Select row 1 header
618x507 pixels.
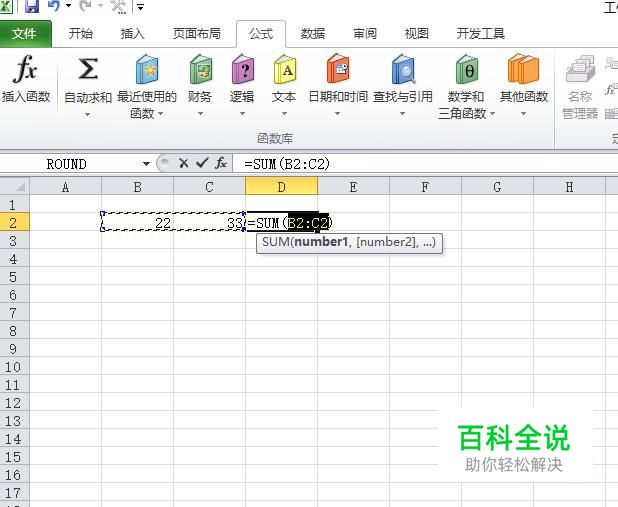15,205
